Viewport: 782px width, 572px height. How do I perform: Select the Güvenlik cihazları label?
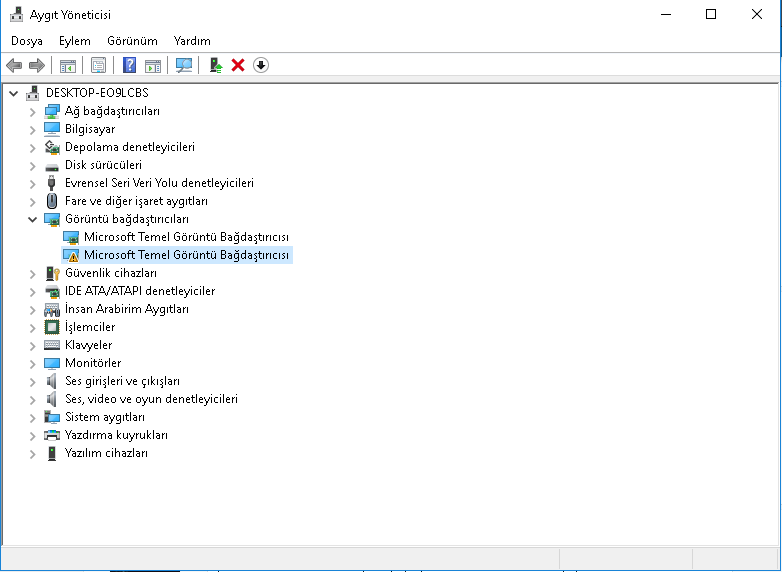click(111, 273)
